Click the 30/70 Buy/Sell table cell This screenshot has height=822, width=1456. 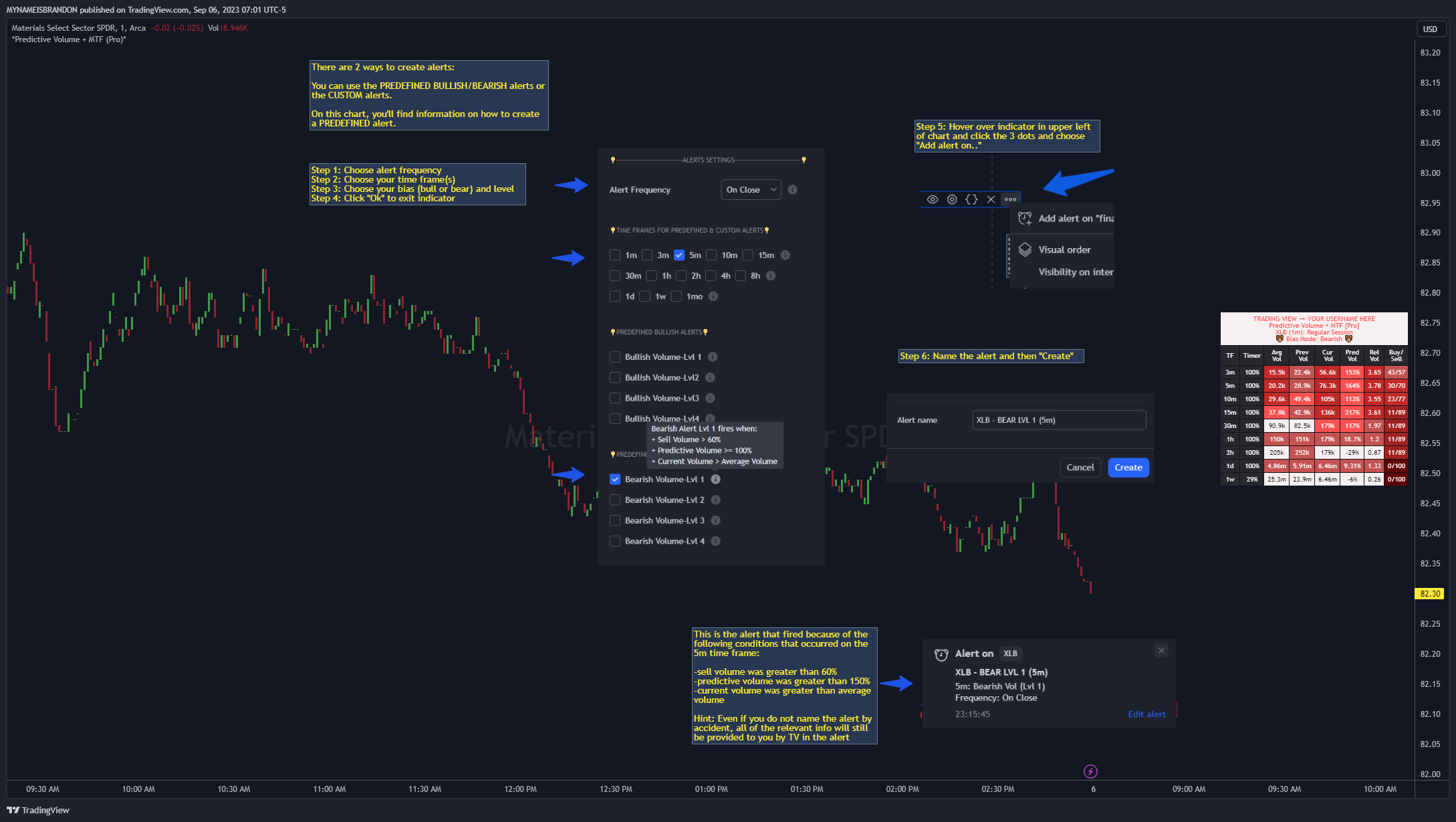tap(1396, 386)
